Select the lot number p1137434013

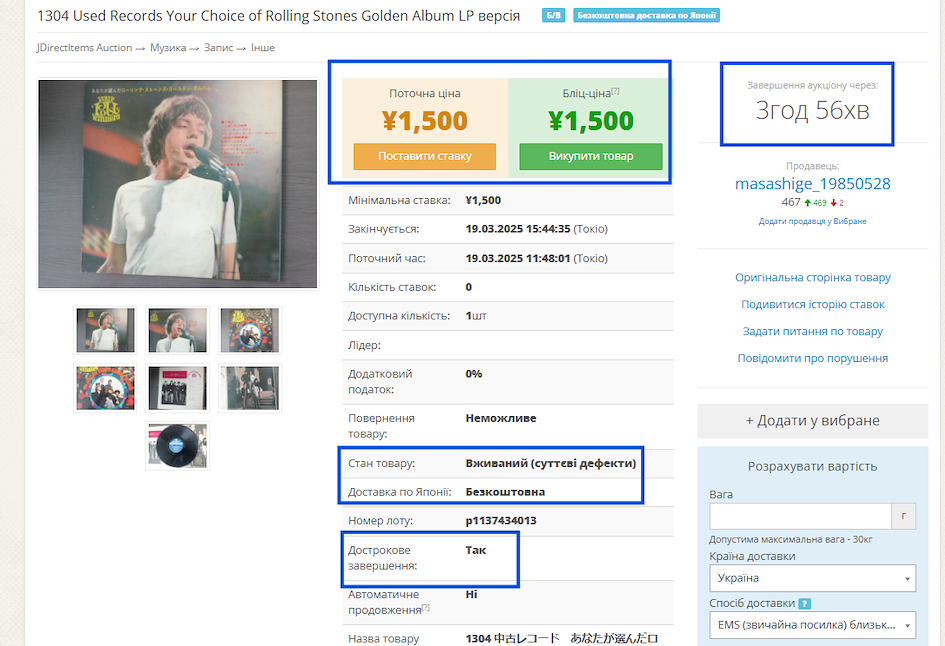501,521
